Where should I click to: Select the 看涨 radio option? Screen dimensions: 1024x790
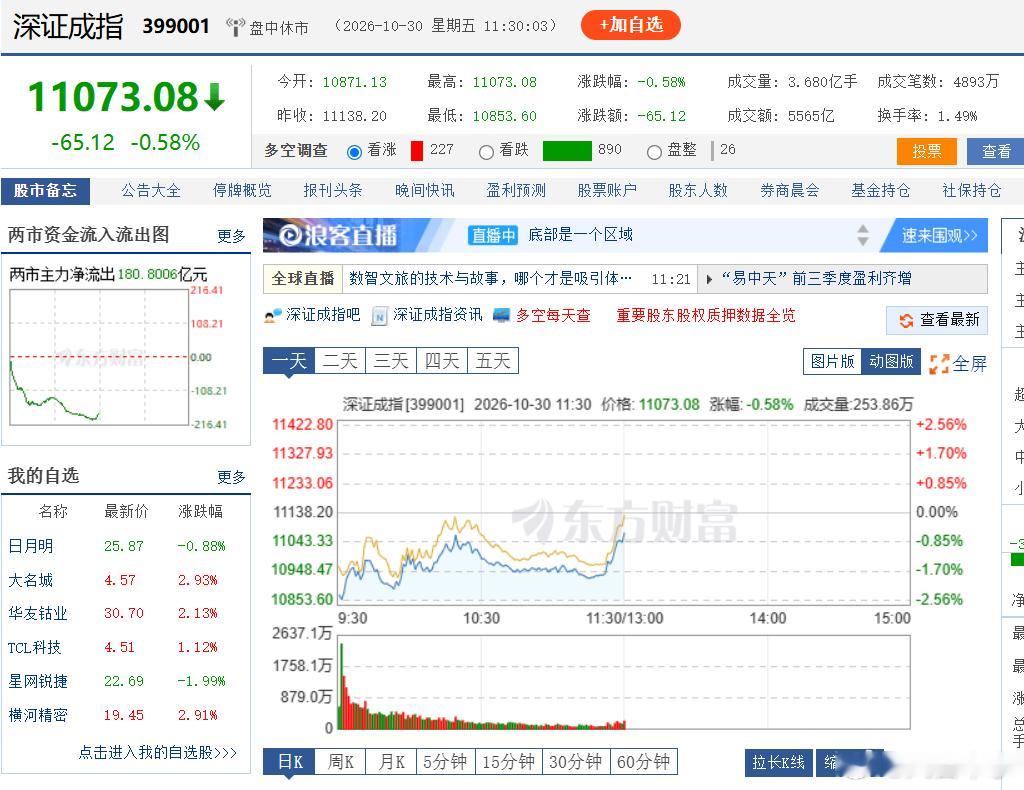[x=354, y=152]
